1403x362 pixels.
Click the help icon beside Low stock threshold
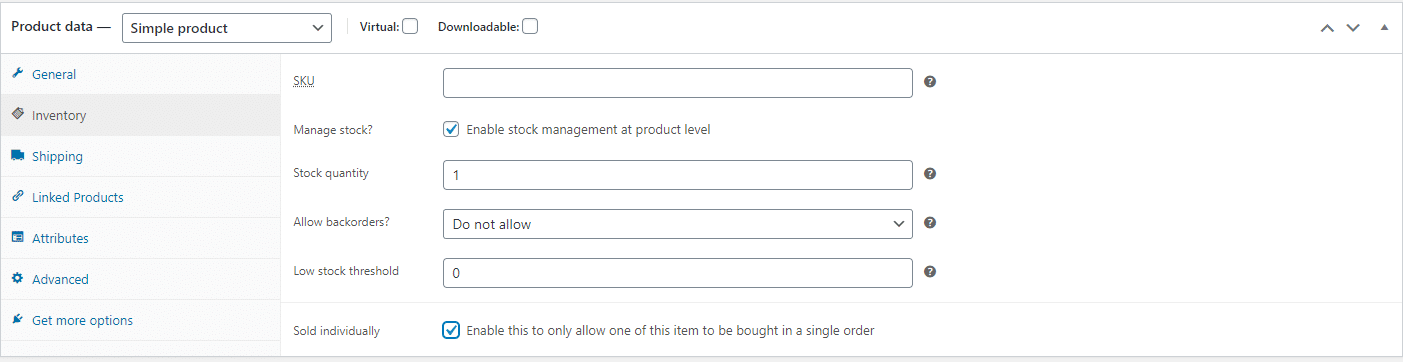pos(930,271)
